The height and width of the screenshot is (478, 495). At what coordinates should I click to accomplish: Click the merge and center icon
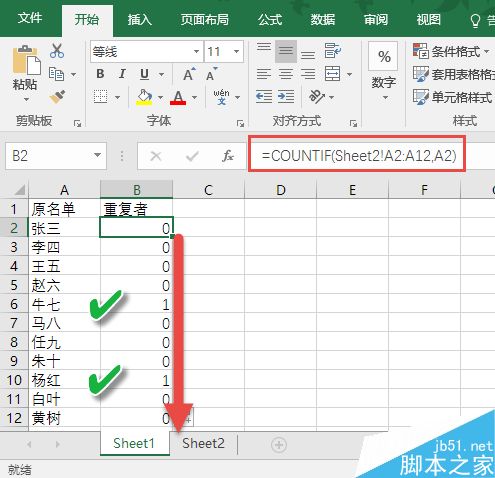332,74
